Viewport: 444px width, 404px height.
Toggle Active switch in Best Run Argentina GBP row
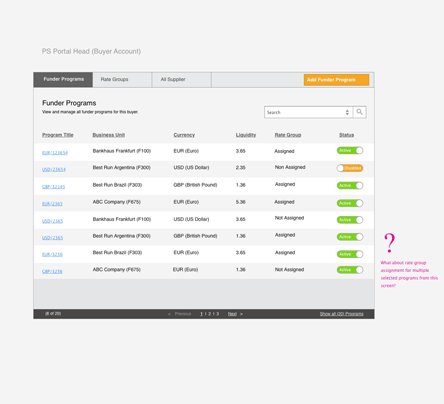tap(350, 237)
